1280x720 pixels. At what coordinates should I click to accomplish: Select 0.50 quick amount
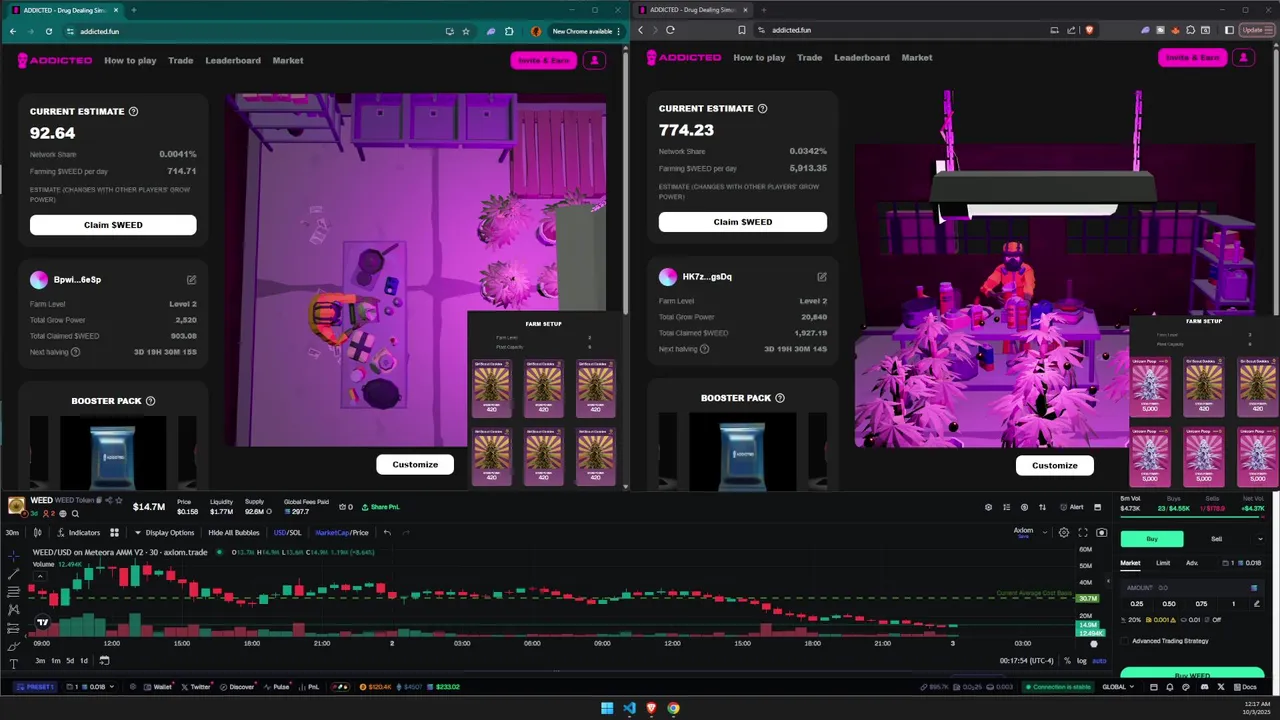point(1168,604)
